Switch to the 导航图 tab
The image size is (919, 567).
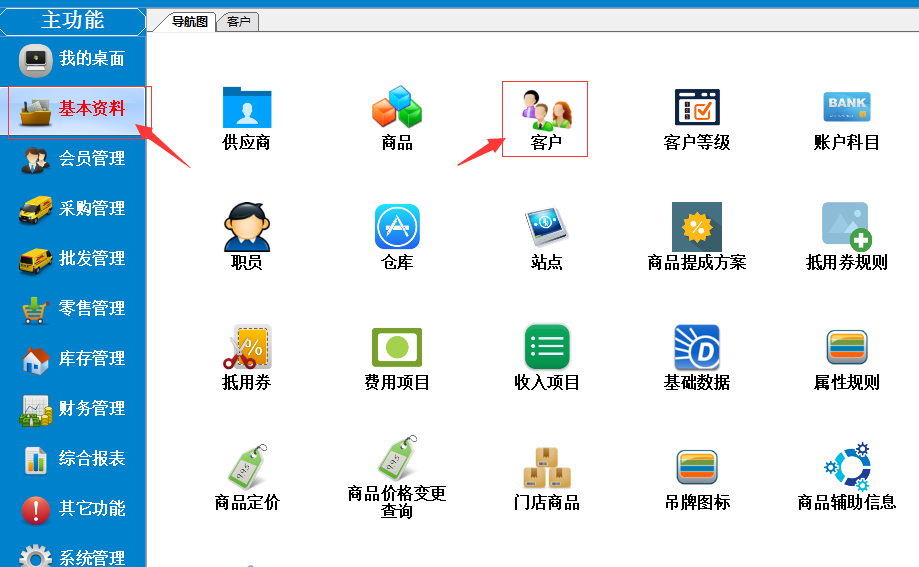coord(189,22)
